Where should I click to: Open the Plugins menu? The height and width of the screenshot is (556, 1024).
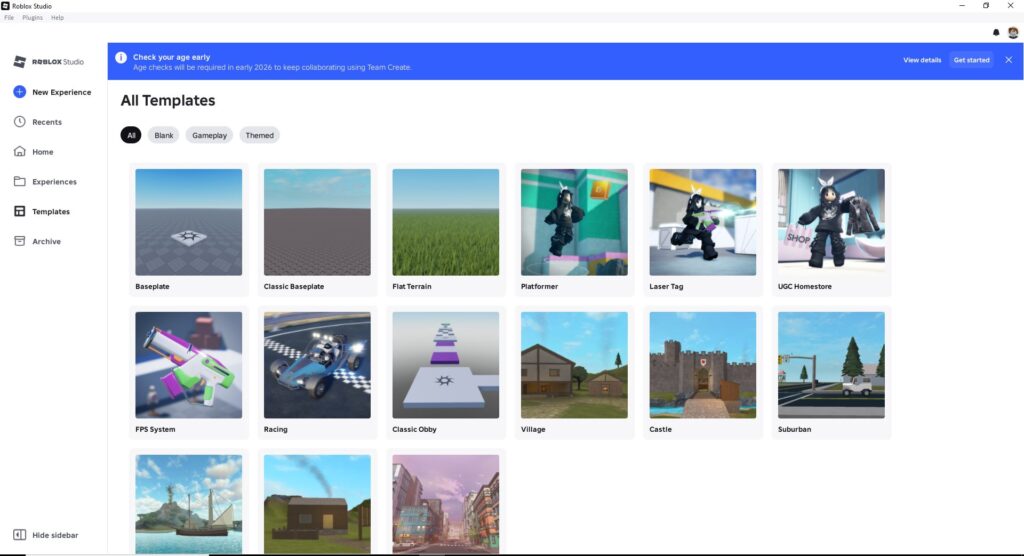coord(33,18)
